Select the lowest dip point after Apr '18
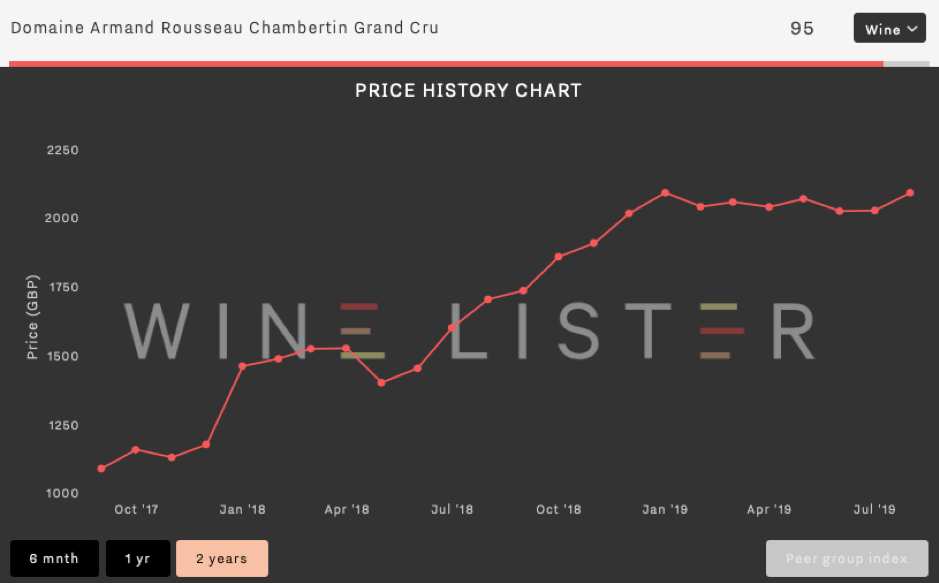The image size is (939, 583). (381, 382)
